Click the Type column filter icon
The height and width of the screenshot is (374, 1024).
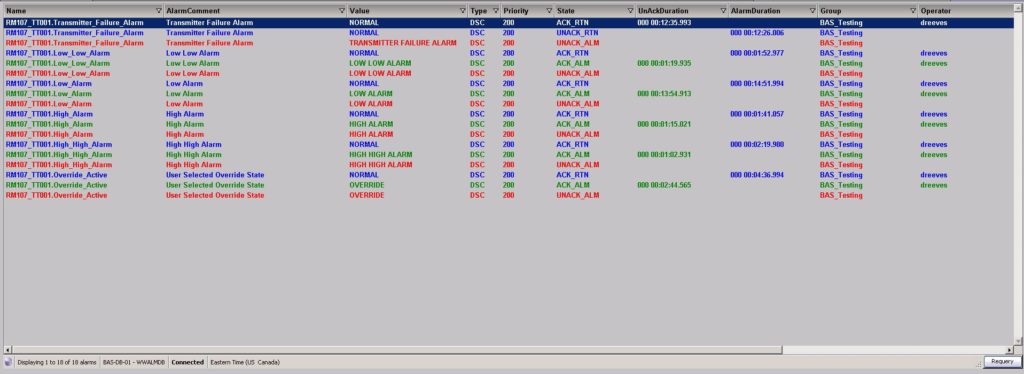(496, 11)
